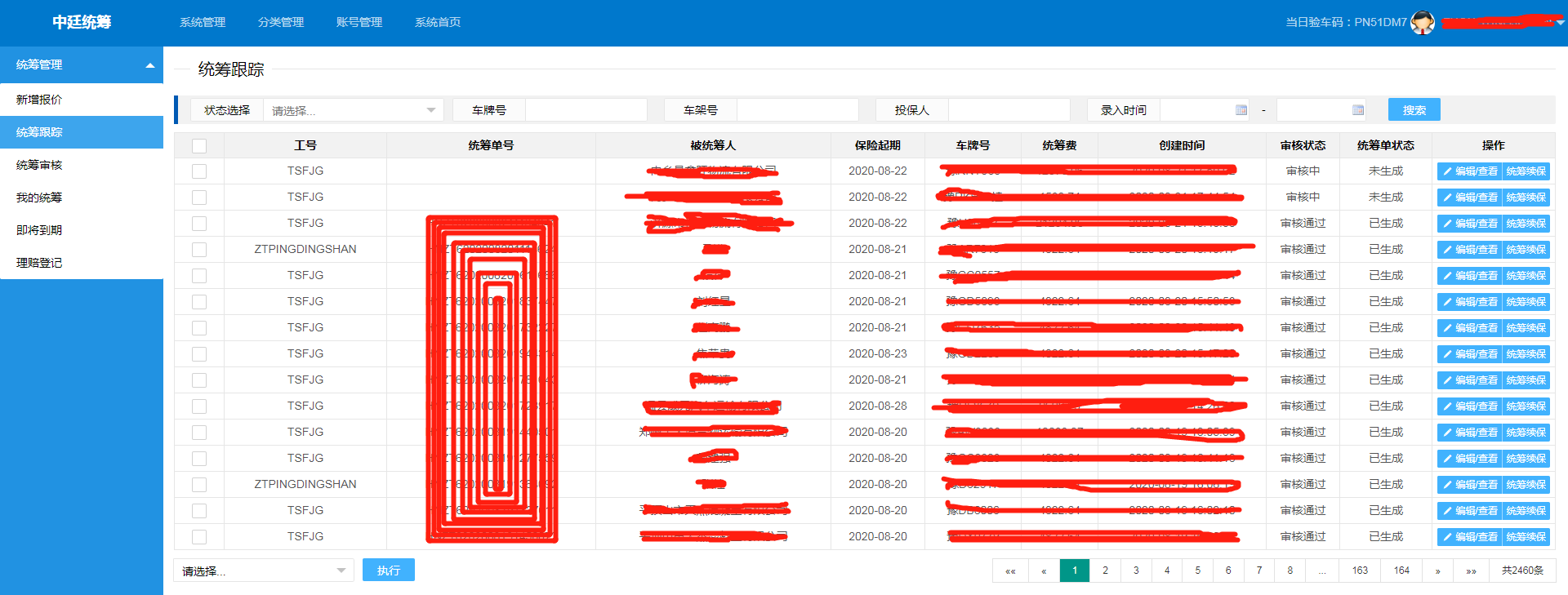Open calendar picker for end entry time

[x=1358, y=110]
